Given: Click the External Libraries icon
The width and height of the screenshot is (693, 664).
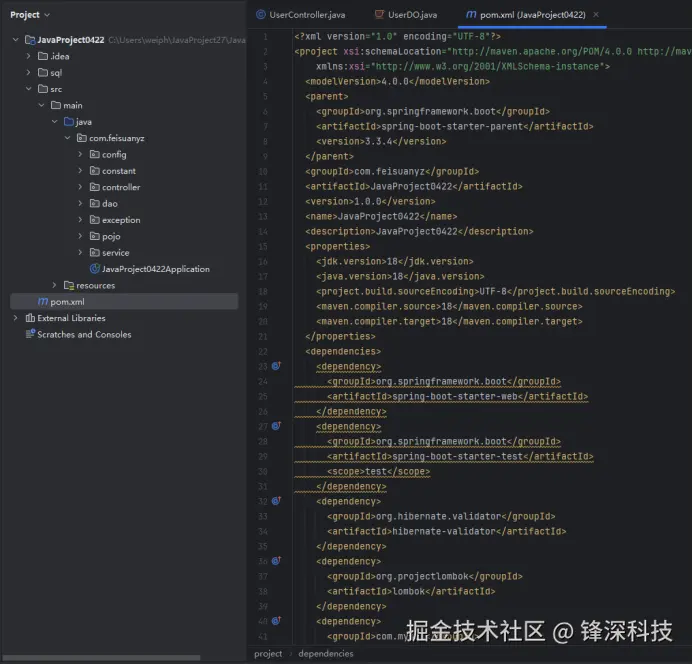Looking at the screenshot, I should pos(30,318).
